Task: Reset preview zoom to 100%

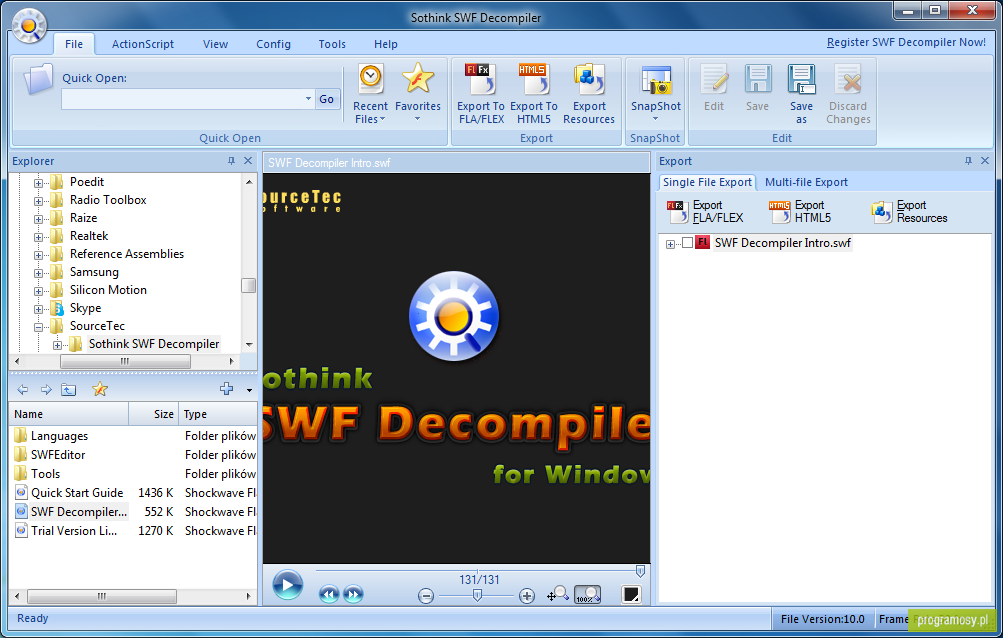Action: (x=587, y=594)
